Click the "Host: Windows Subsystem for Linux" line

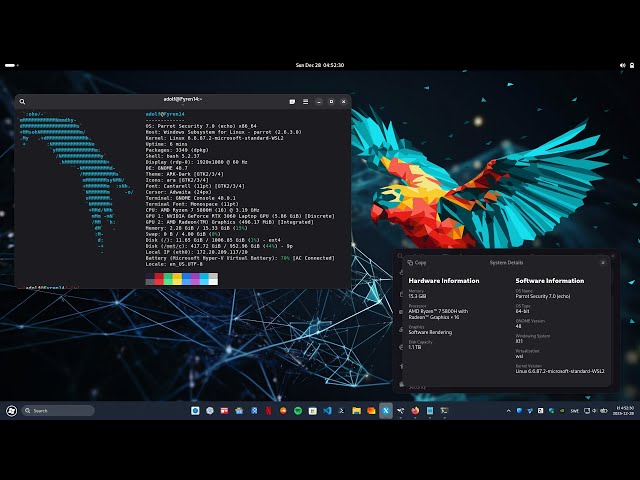224,132
